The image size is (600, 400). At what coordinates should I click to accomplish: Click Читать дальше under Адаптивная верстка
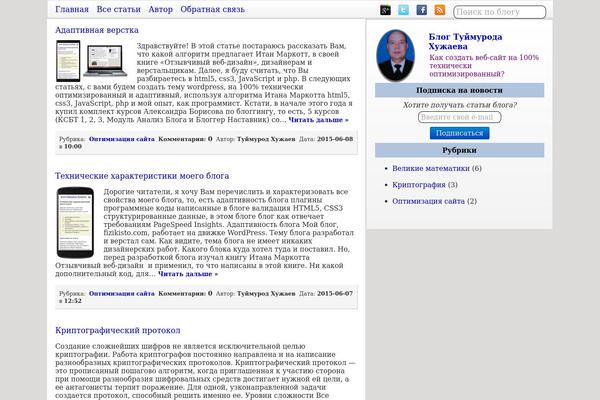tap(318, 120)
